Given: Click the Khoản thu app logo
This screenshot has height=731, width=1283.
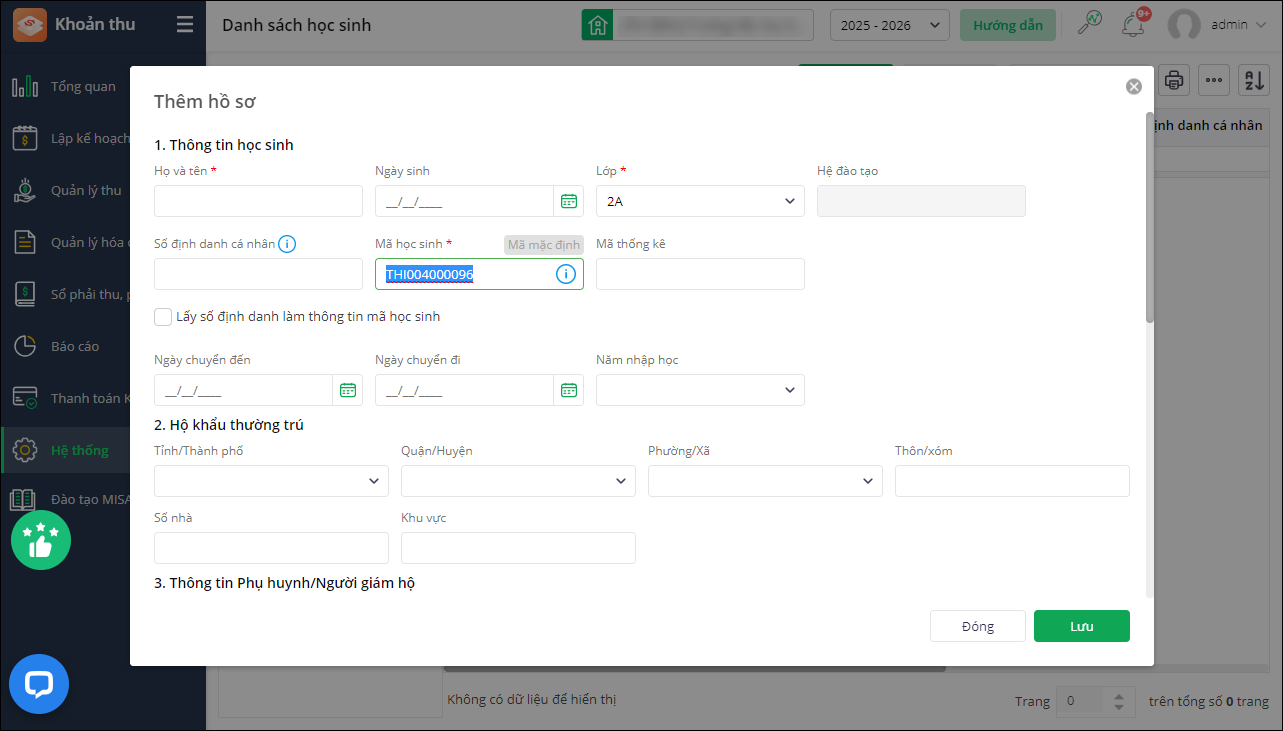Looking at the screenshot, I should (x=31, y=25).
